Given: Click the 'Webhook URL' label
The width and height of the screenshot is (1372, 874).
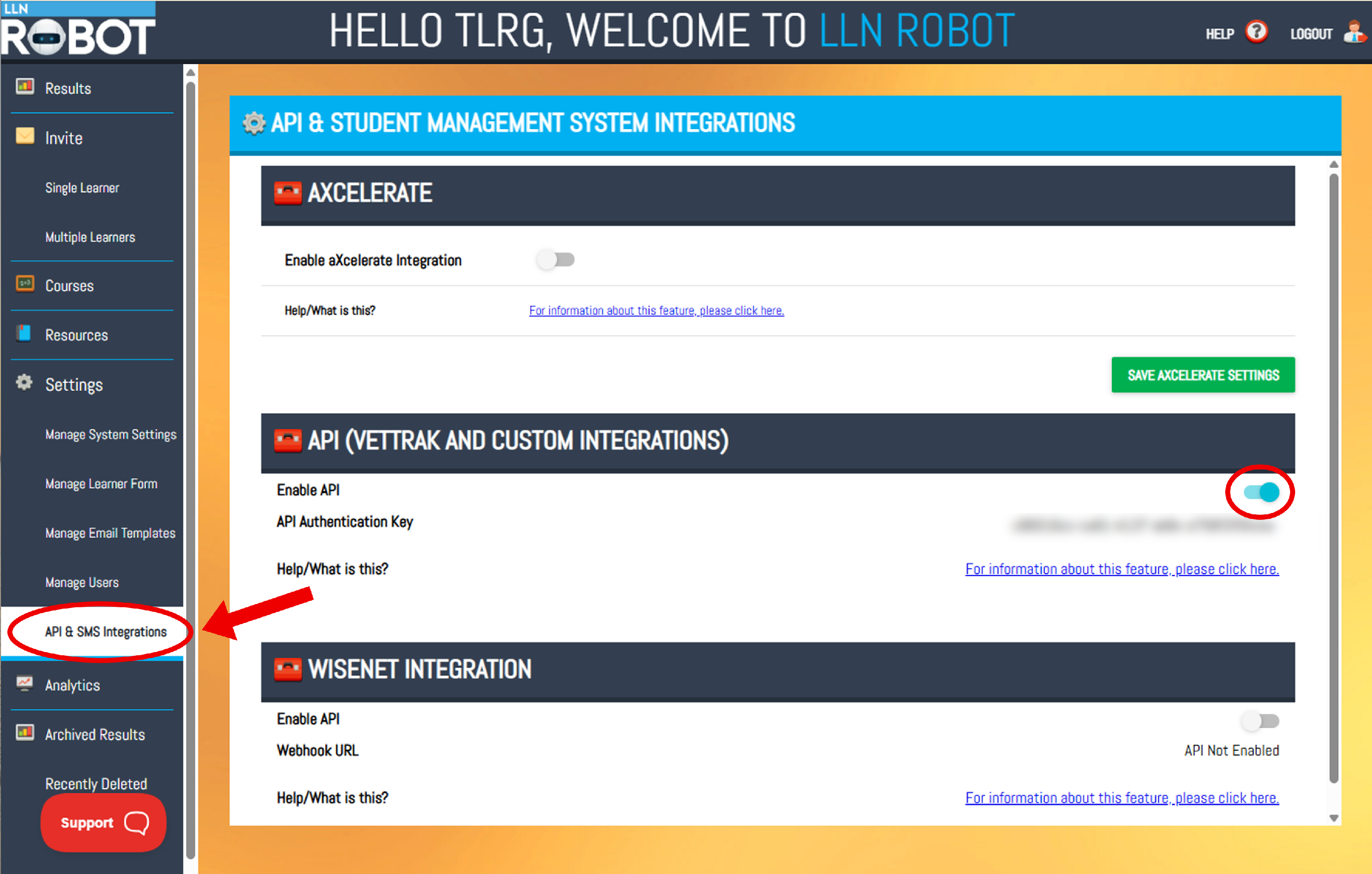Looking at the screenshot, I should click(317, 751).
